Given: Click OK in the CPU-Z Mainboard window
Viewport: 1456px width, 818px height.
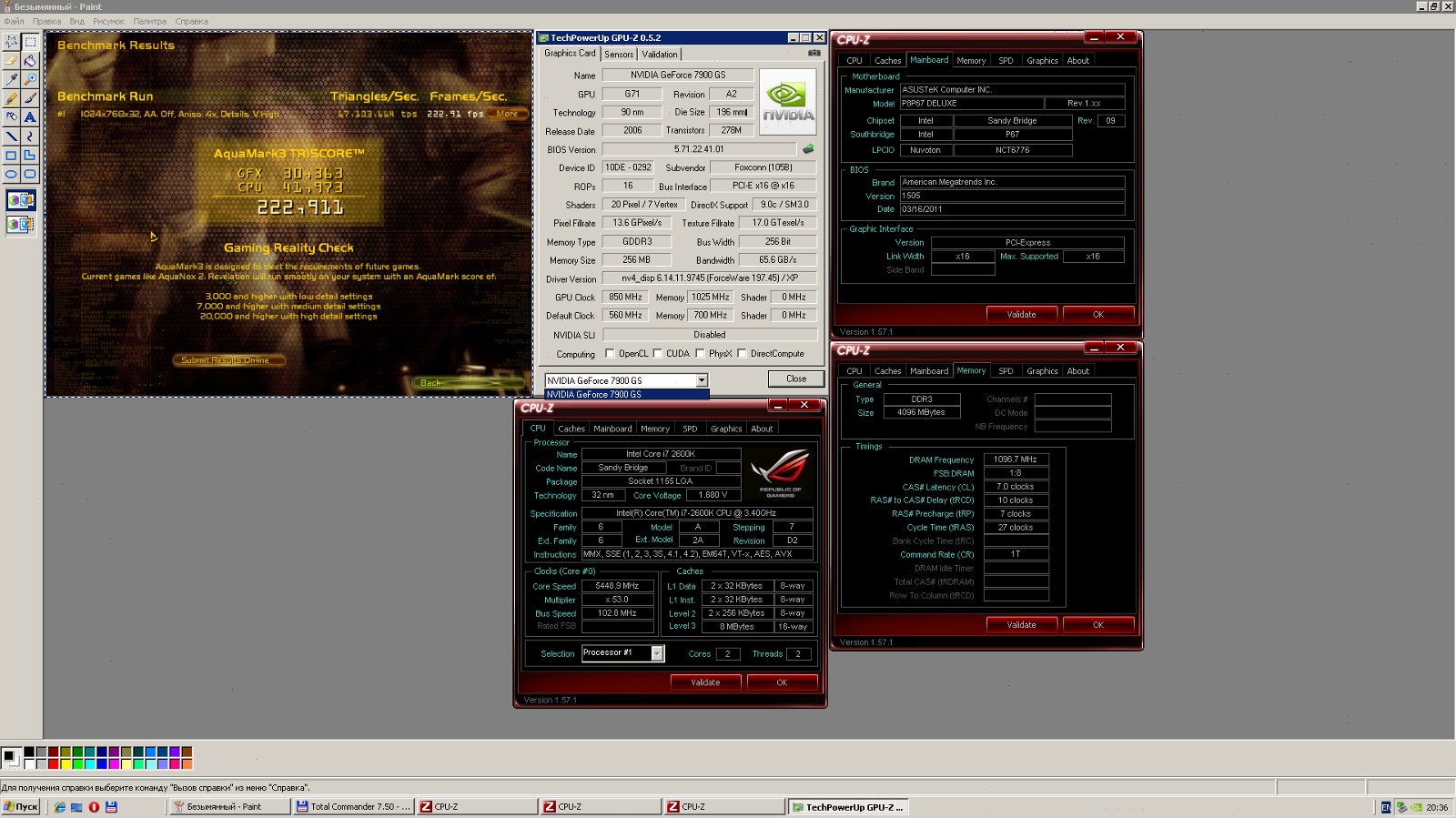Looking at the screenshot, I should point(1098,315).
